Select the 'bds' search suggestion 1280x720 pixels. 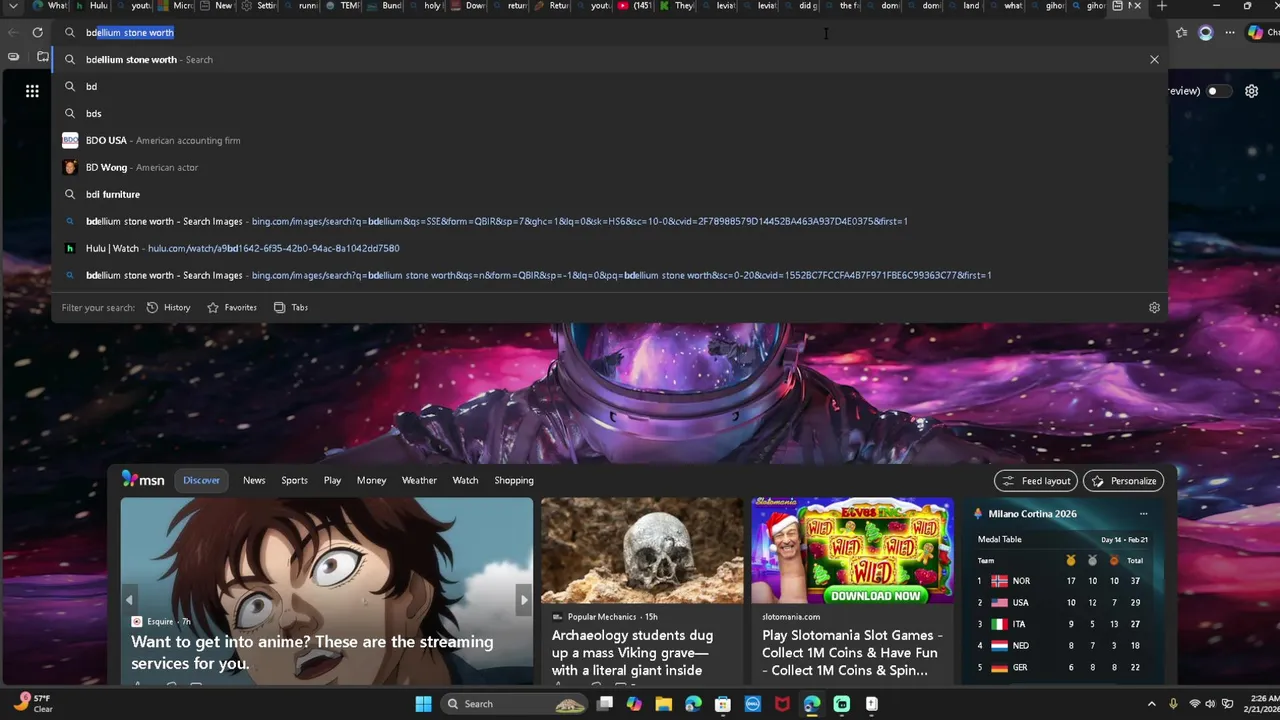(609, 113)
